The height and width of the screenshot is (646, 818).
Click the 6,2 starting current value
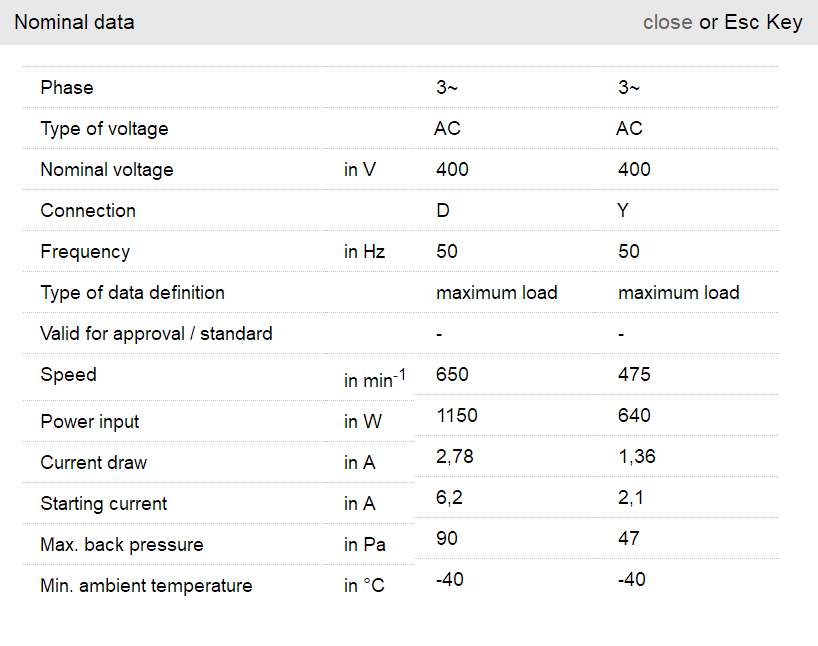pyautogui.click(x=447, y=498)
